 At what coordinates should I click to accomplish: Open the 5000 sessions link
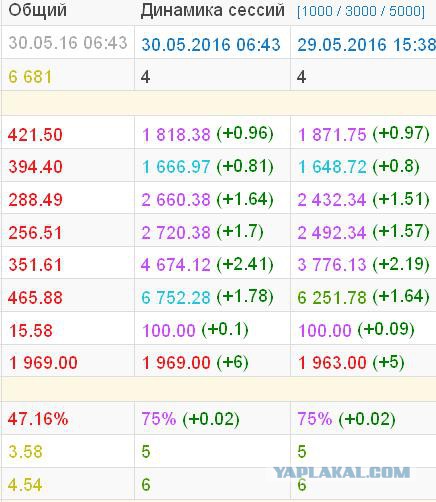(405, 12)
